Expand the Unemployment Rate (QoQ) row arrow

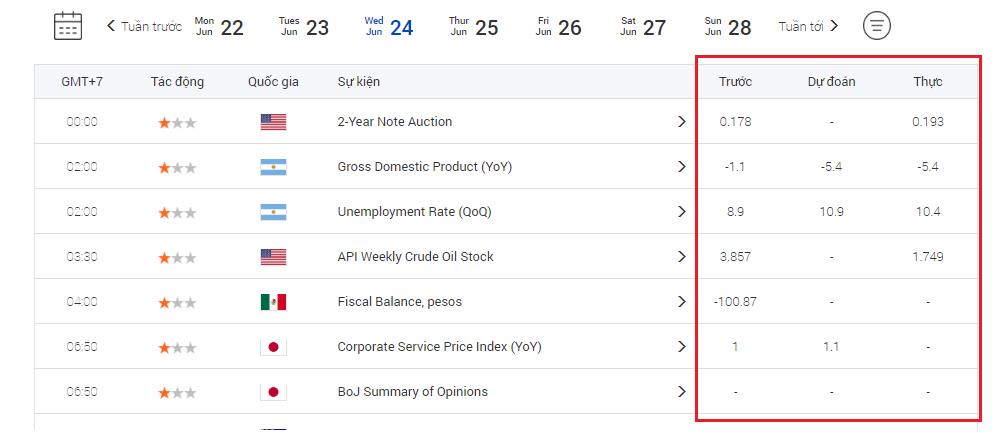click(682, 212)
